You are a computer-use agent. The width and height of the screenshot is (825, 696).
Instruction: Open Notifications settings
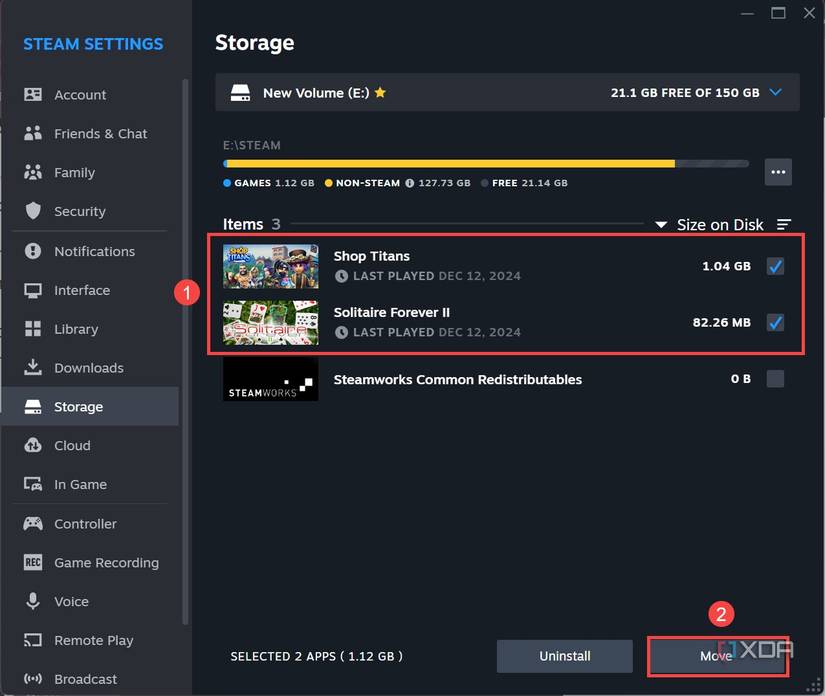pyautogui.click(x=90, y=251)
